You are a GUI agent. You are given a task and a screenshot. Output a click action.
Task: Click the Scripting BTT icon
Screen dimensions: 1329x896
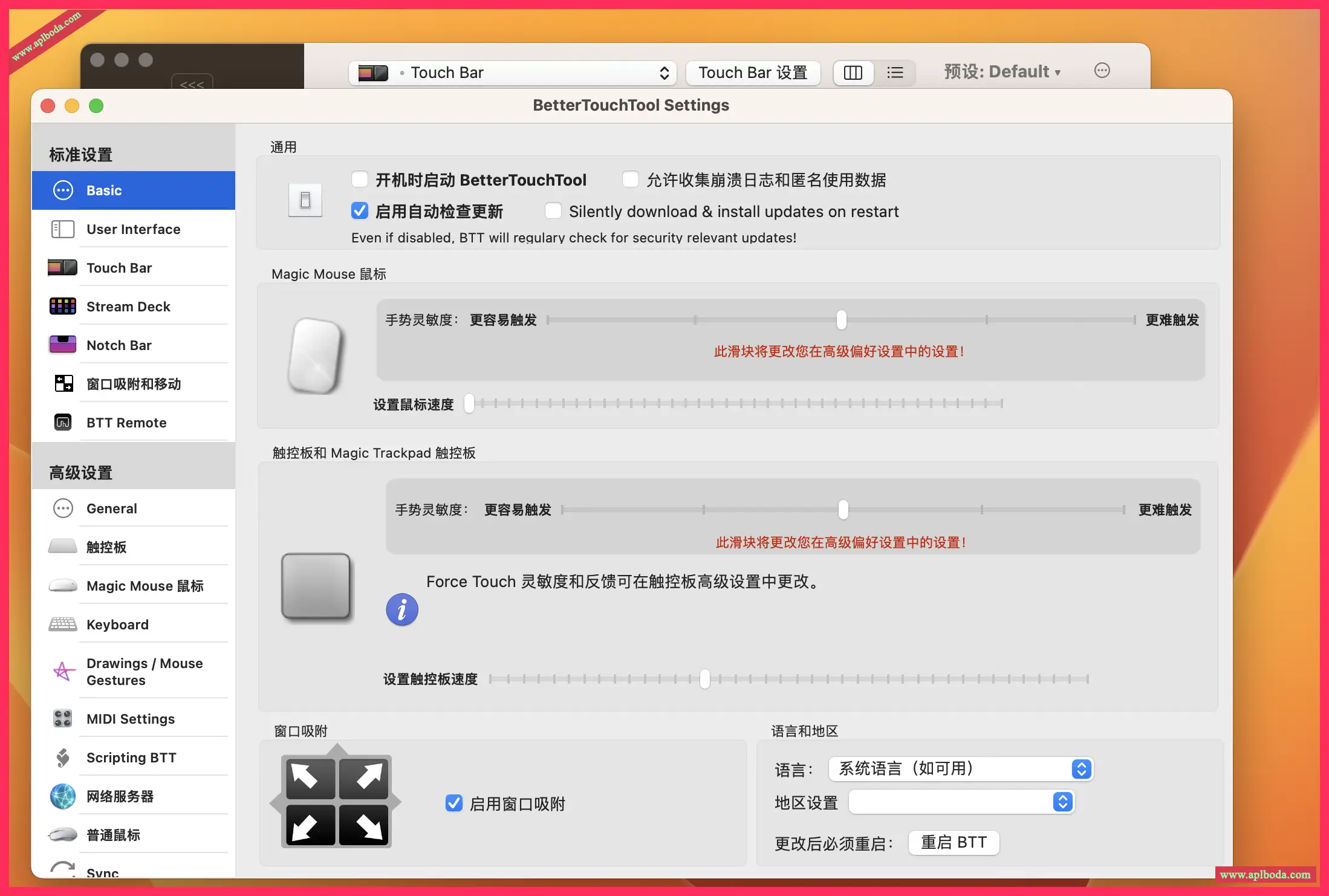pyautogui.click(x=63, y=757)
